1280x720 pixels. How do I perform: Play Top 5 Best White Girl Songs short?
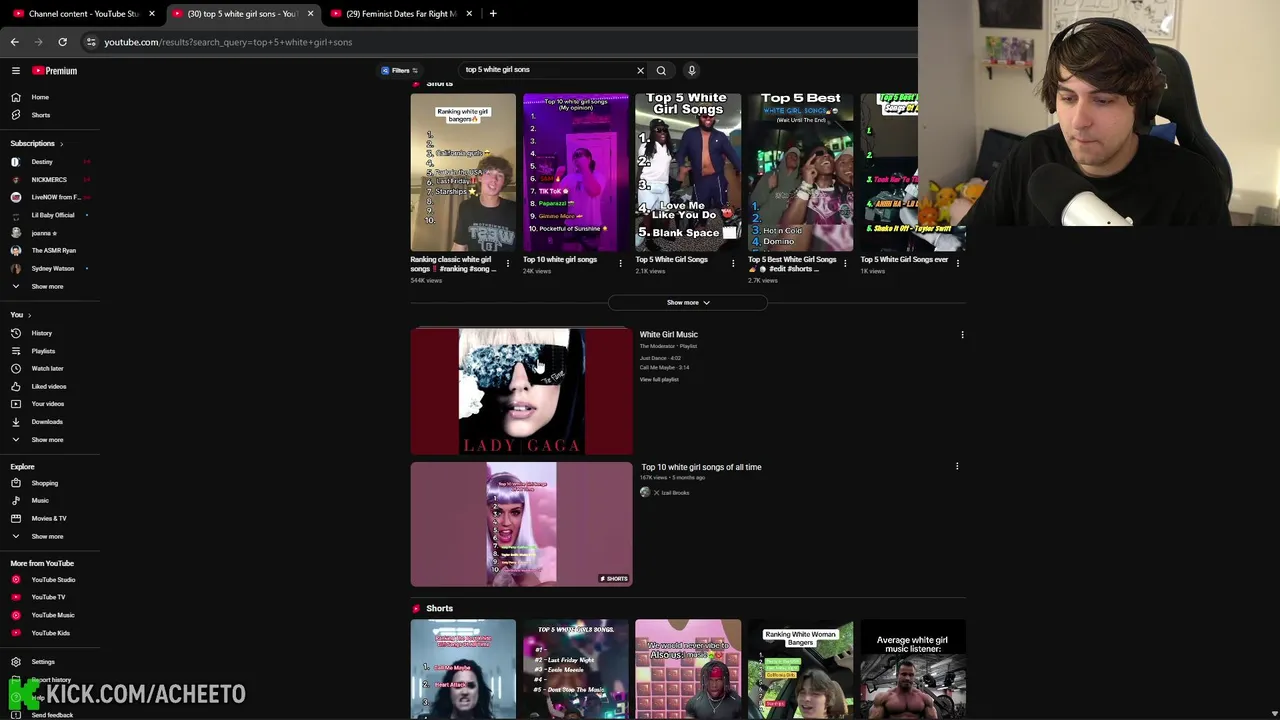[x=800, y=172]
